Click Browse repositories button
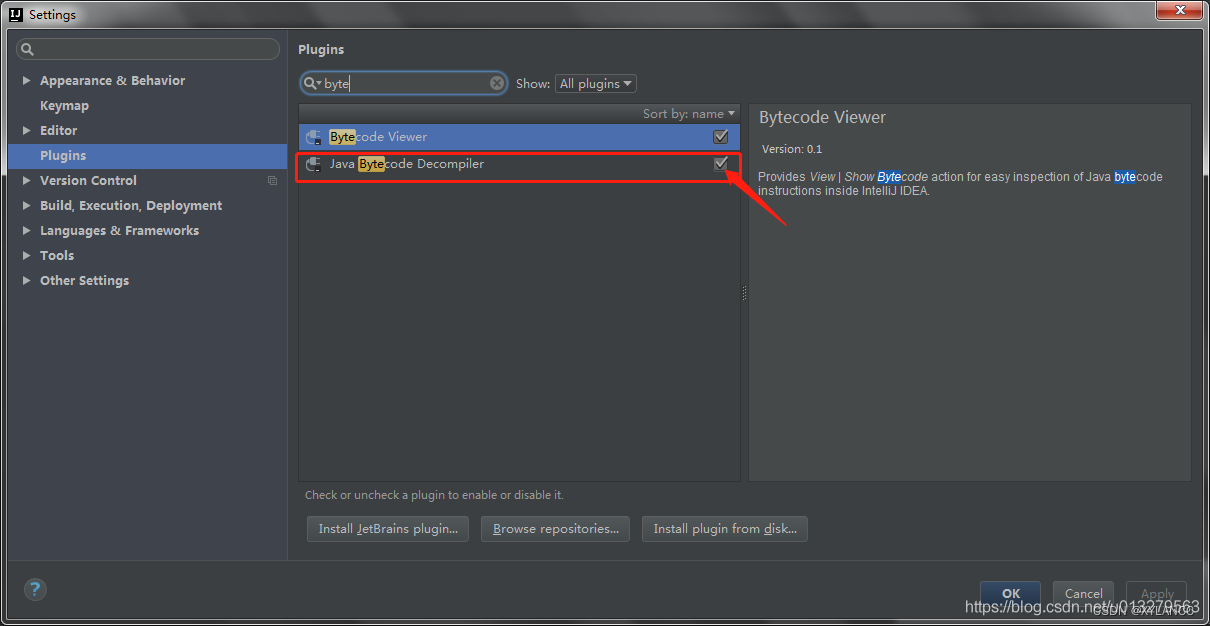Image resolution: width=1210 pixels, height=626 pixels. (555, 529)
